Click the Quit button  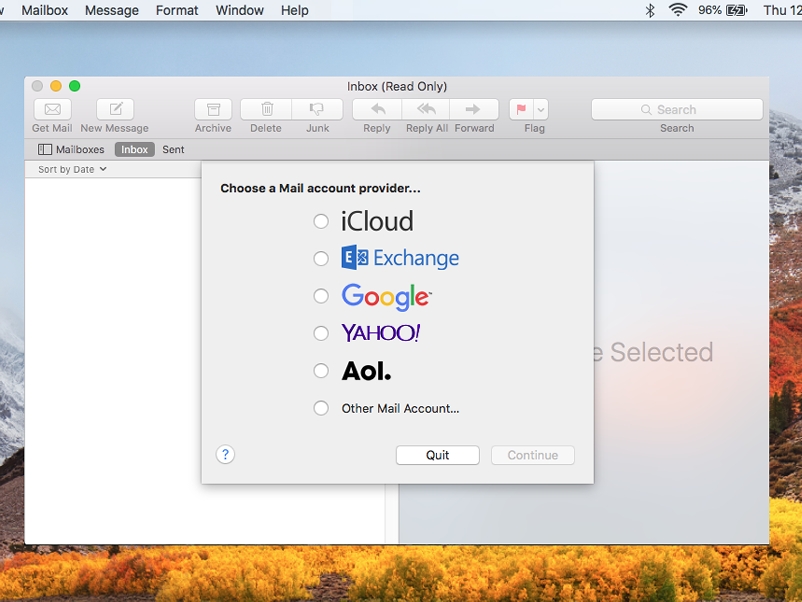[438, 455]
